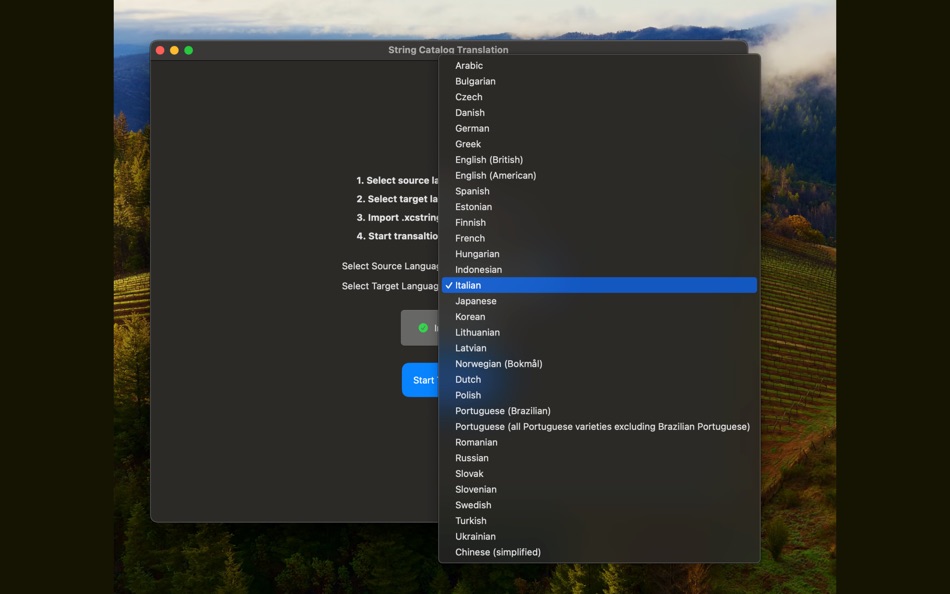
Task: Click the String Catalog Translation title bar
Action: point(447,49)
